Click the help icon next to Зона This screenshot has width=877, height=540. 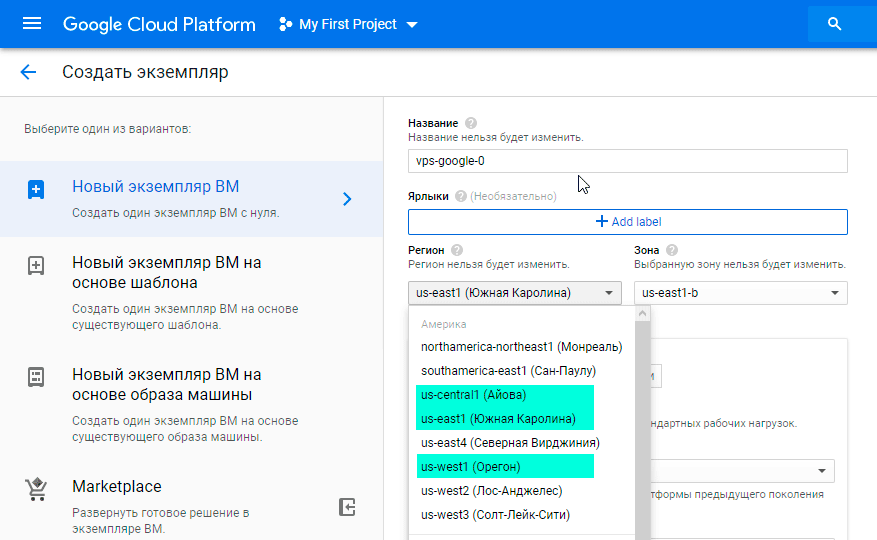pyautogui.click(x=672, y=250)
